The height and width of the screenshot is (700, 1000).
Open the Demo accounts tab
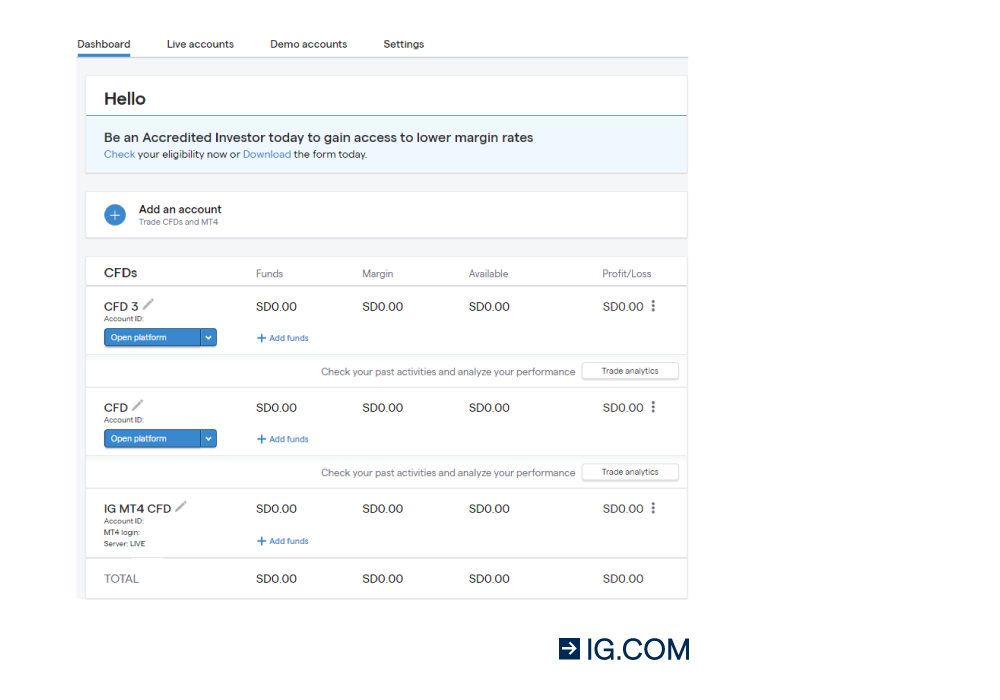(308, 44)
